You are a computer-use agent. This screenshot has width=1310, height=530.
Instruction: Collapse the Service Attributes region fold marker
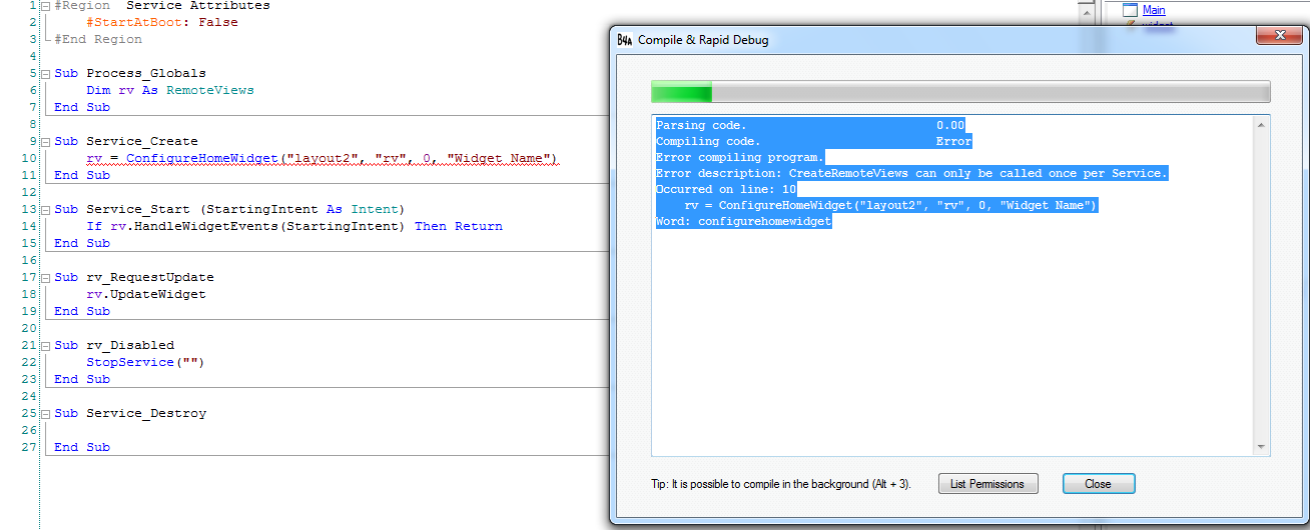[46, 6]
